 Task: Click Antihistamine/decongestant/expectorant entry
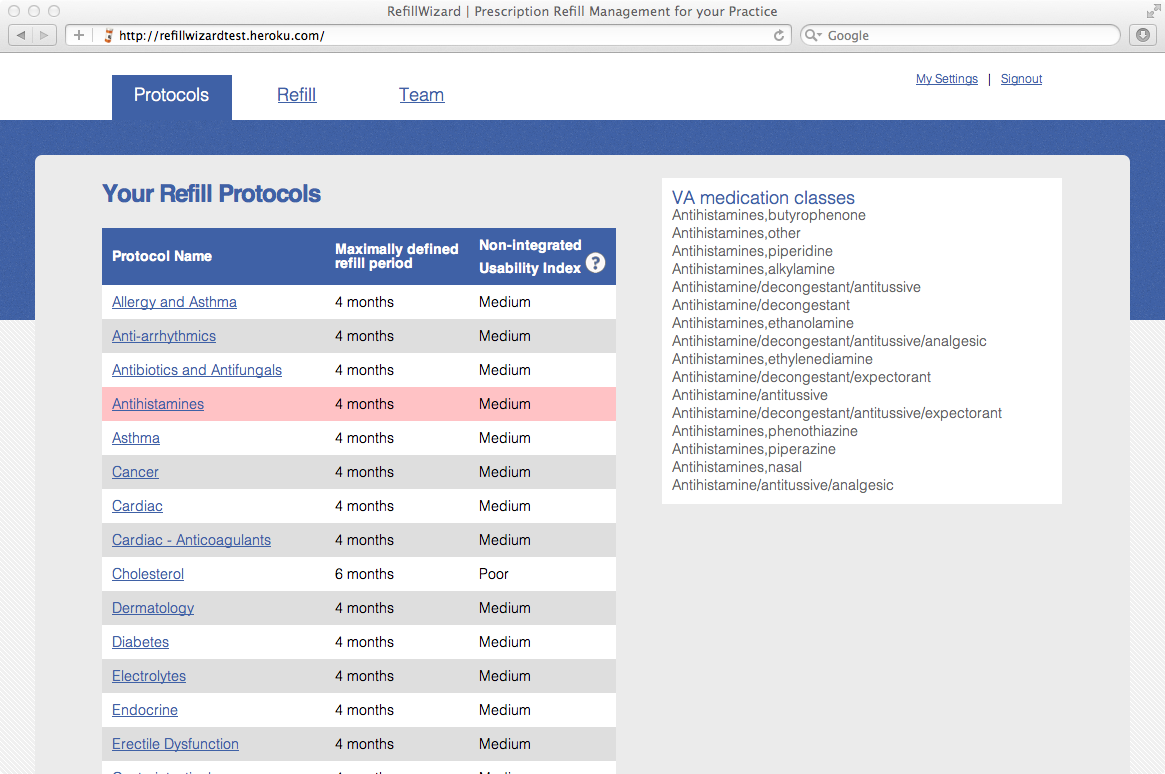[x=802, y=377]
